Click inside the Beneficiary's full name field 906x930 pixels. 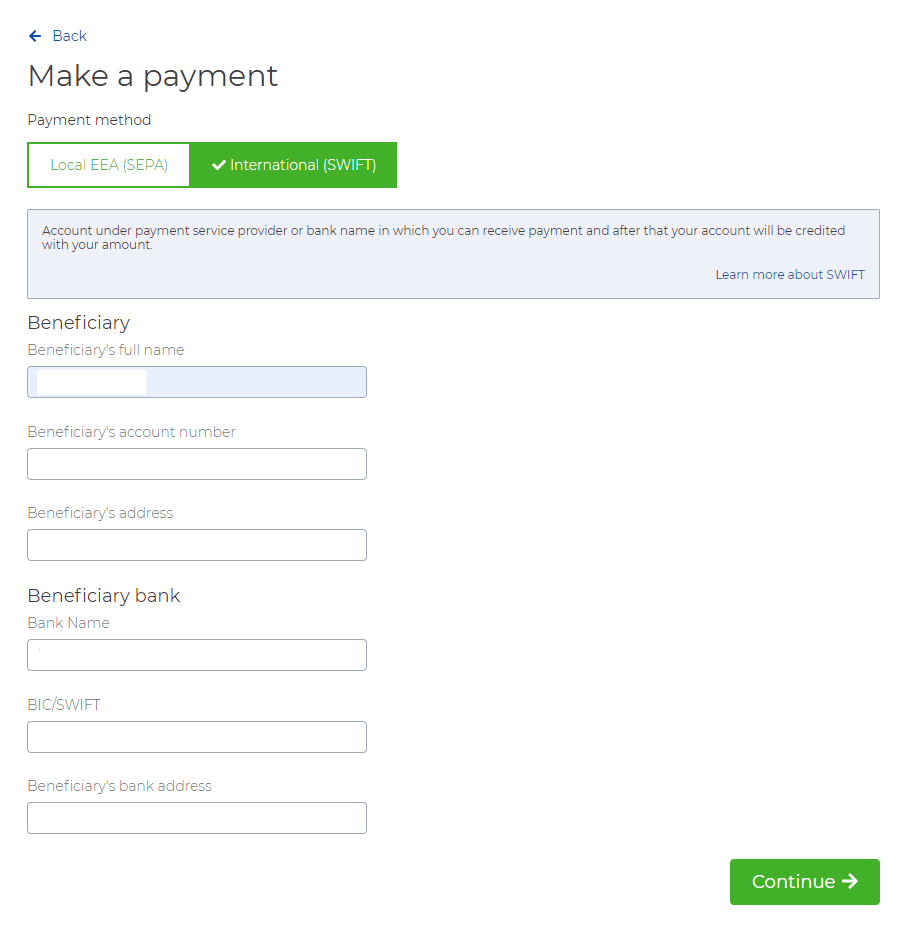[x=196, y=382]
